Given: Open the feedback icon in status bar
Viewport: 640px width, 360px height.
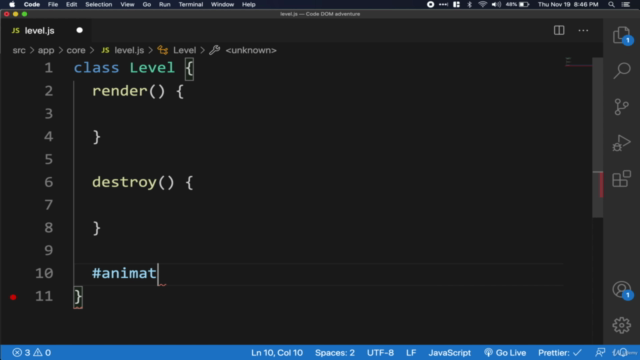Looking at the screenshot, I should click(600, 352).
